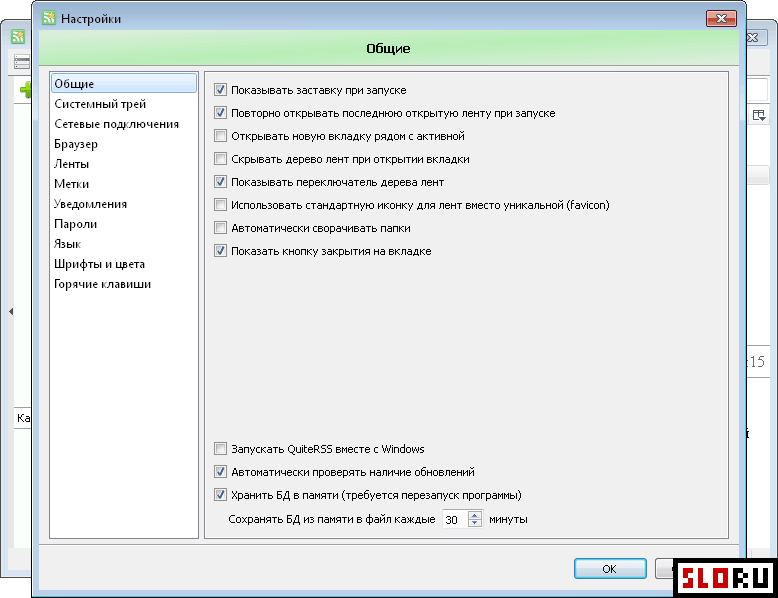Viewport: 778px width, 598px height.
Task: Enable Запускать QuiteRSS вместе с Windows
Action: pyautogui.click(x=220, y=449)
